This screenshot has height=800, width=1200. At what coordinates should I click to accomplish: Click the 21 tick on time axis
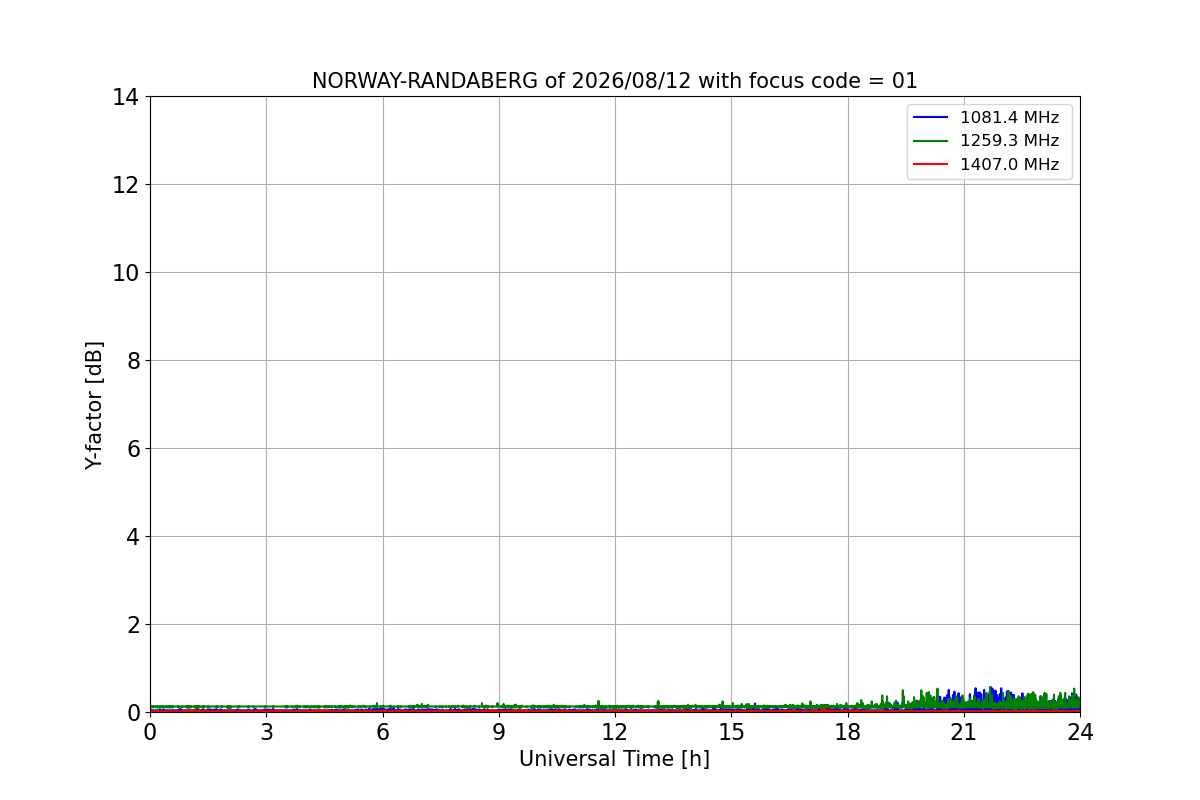pos(964,732)
